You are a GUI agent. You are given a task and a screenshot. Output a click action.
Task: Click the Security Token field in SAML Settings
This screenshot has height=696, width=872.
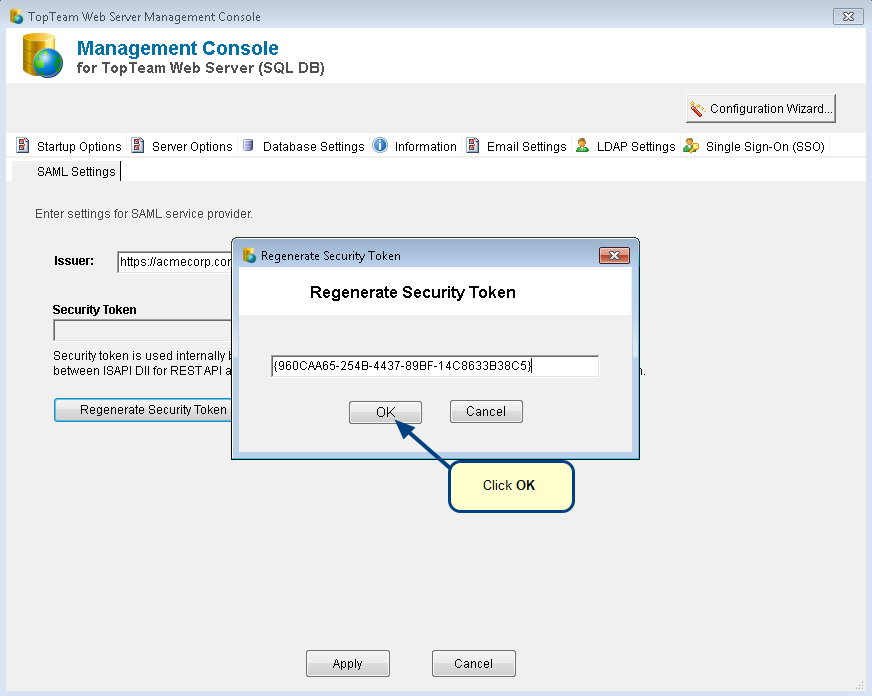click(143, 330)
